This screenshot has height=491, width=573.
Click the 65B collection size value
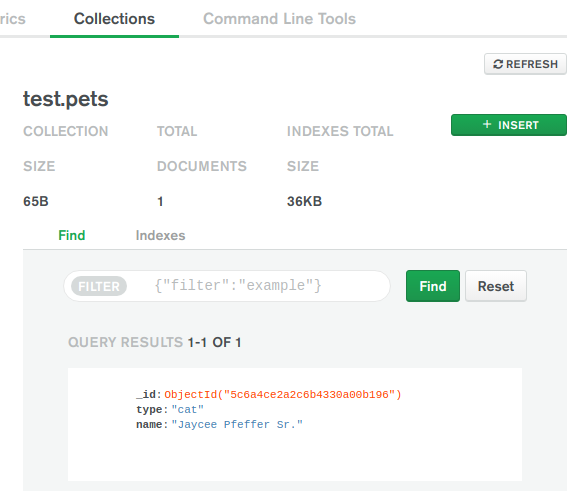pos(36,201)
